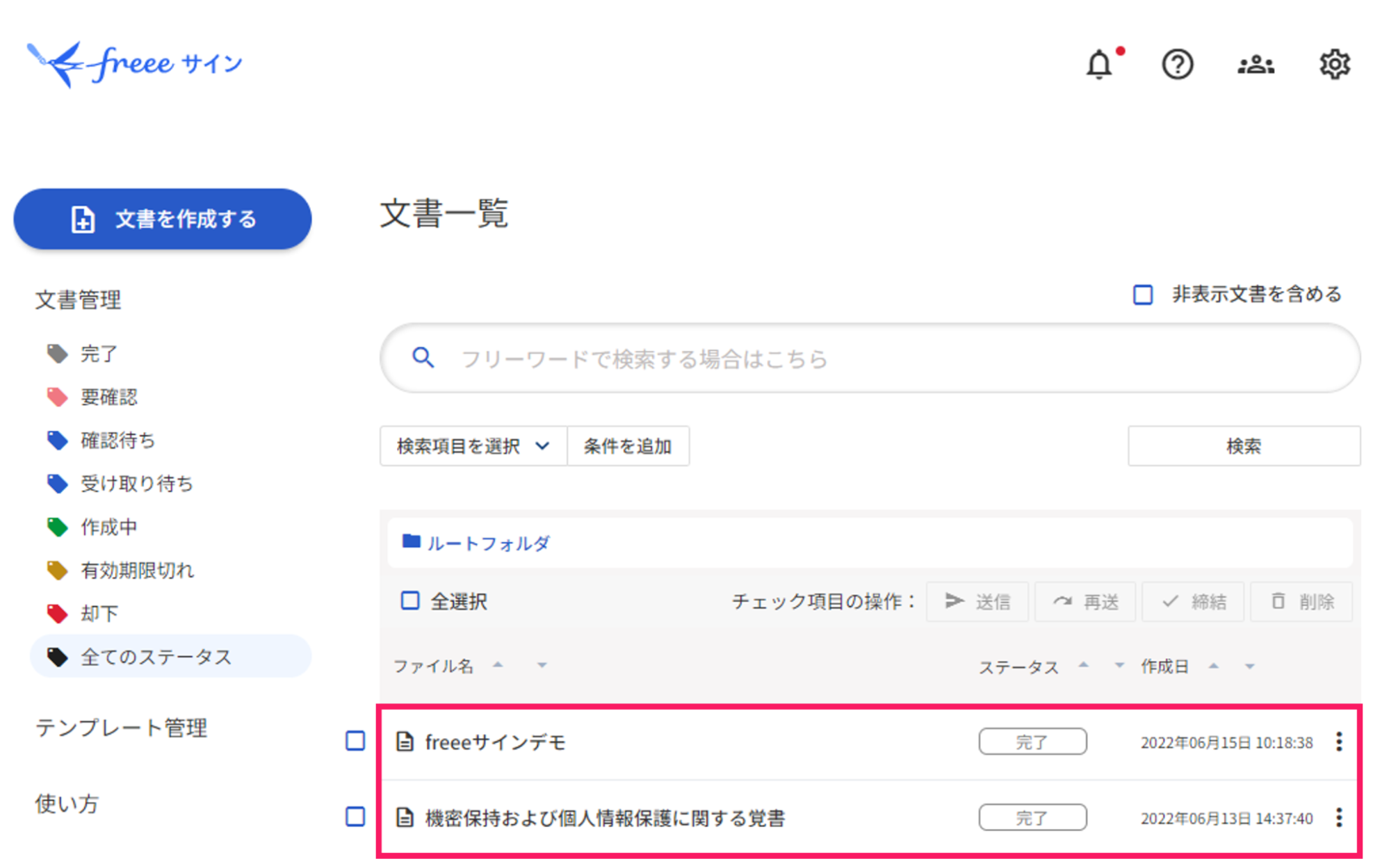Open the settings gear icon

point(1334,65)
